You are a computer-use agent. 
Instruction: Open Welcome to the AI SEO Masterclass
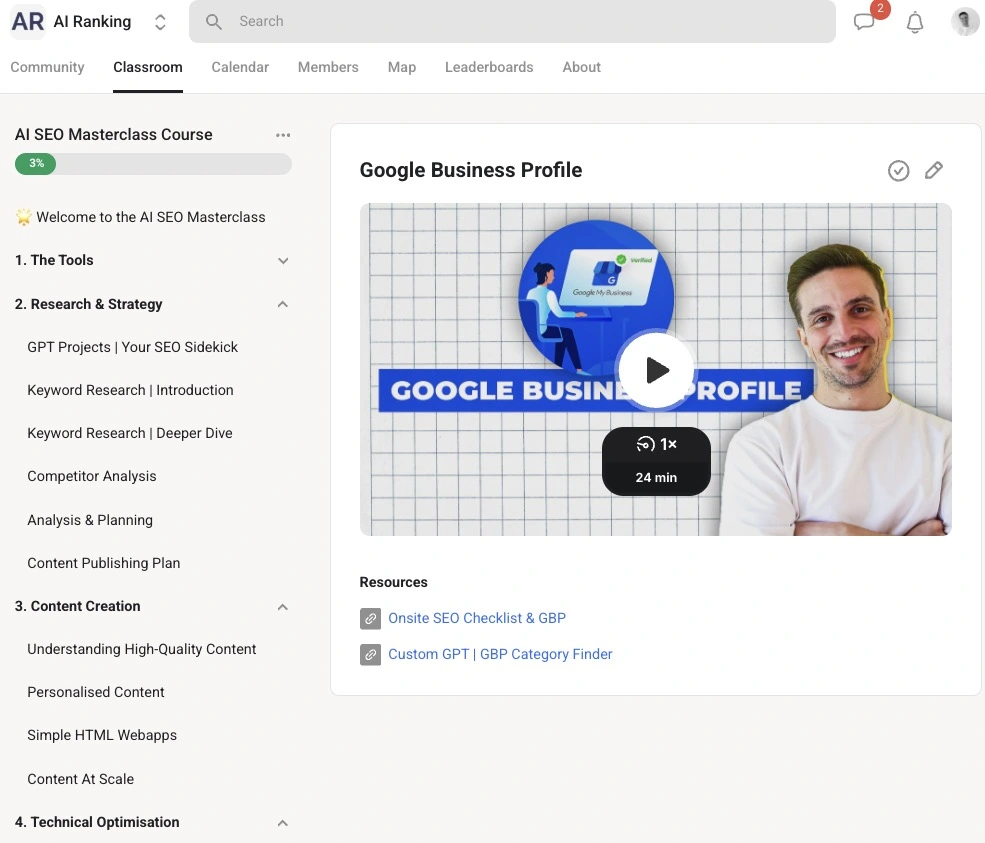click(151, 217)
